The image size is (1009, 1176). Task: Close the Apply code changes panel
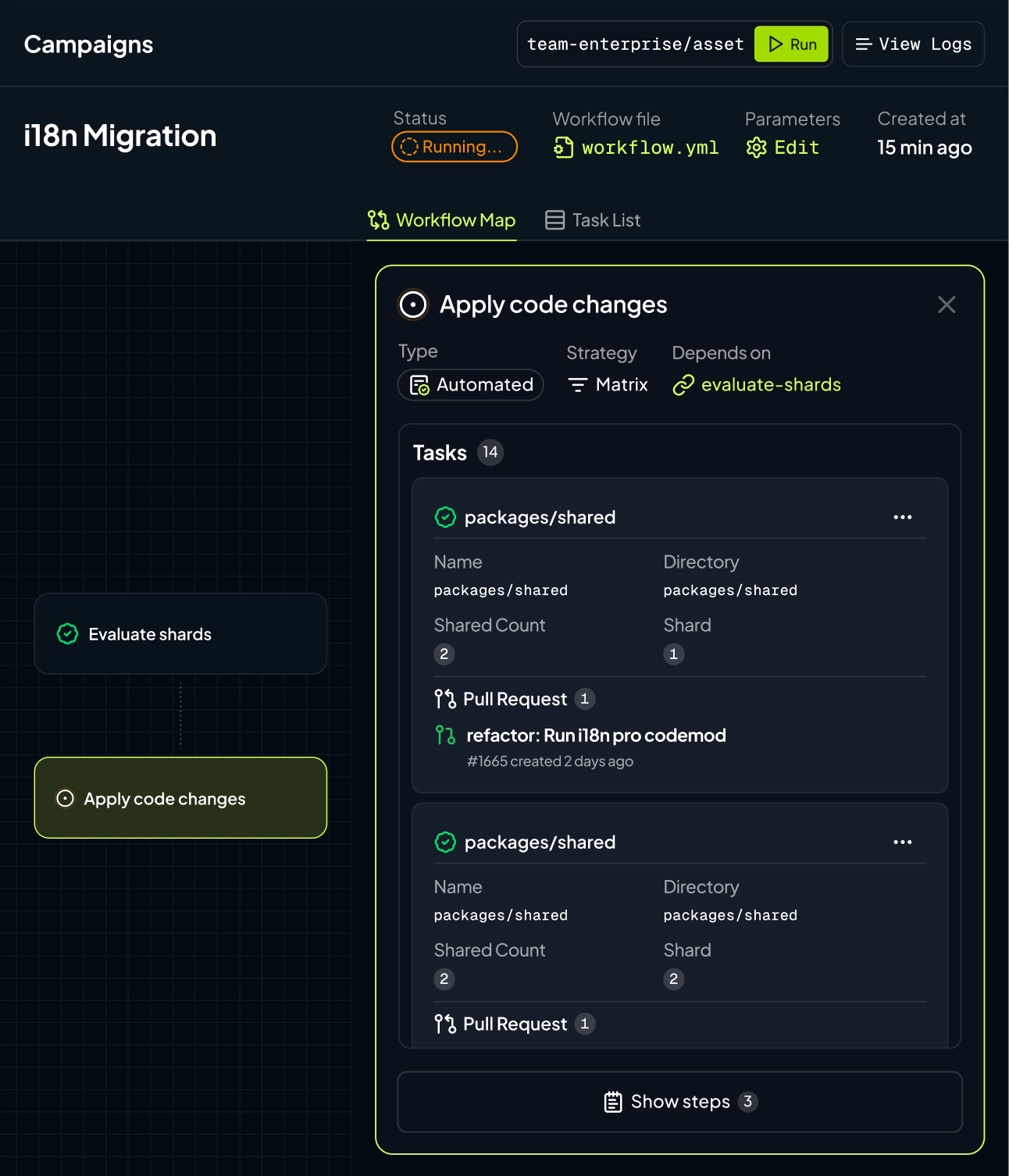click(x=947, y=305)
